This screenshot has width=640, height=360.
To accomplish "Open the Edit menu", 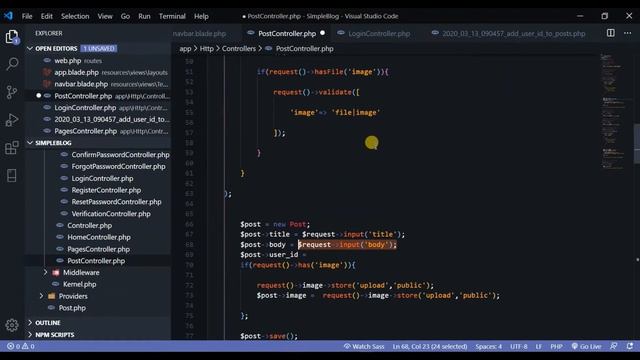I will point(47,16).
